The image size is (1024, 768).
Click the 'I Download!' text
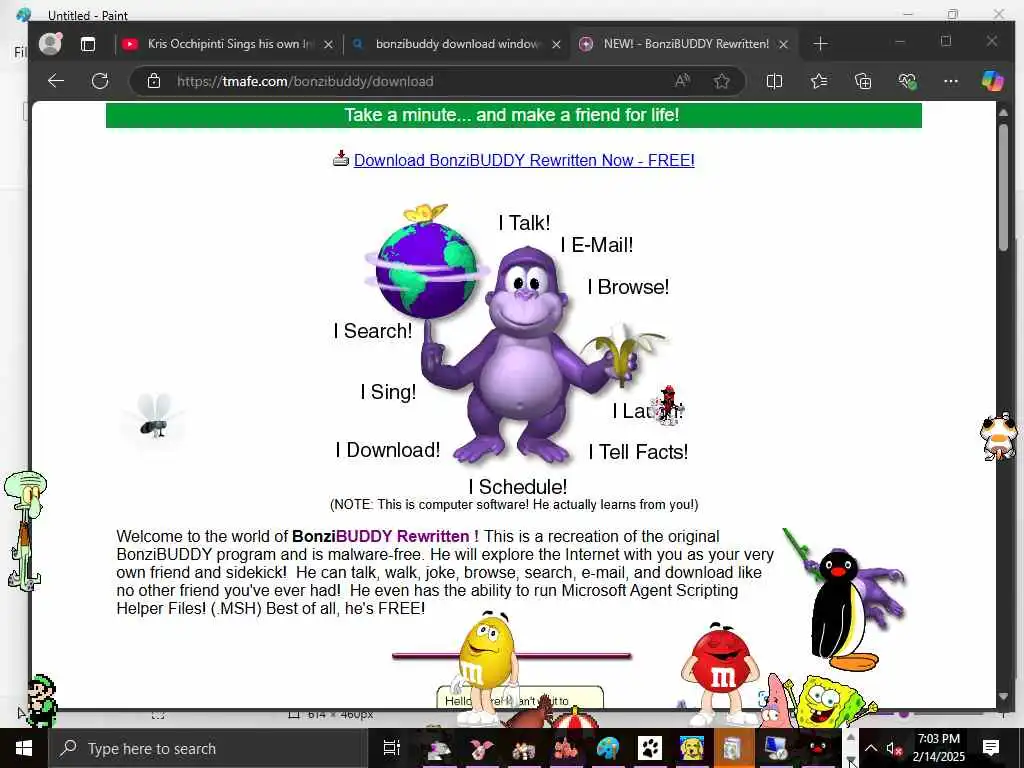click(x=388, y=450)
